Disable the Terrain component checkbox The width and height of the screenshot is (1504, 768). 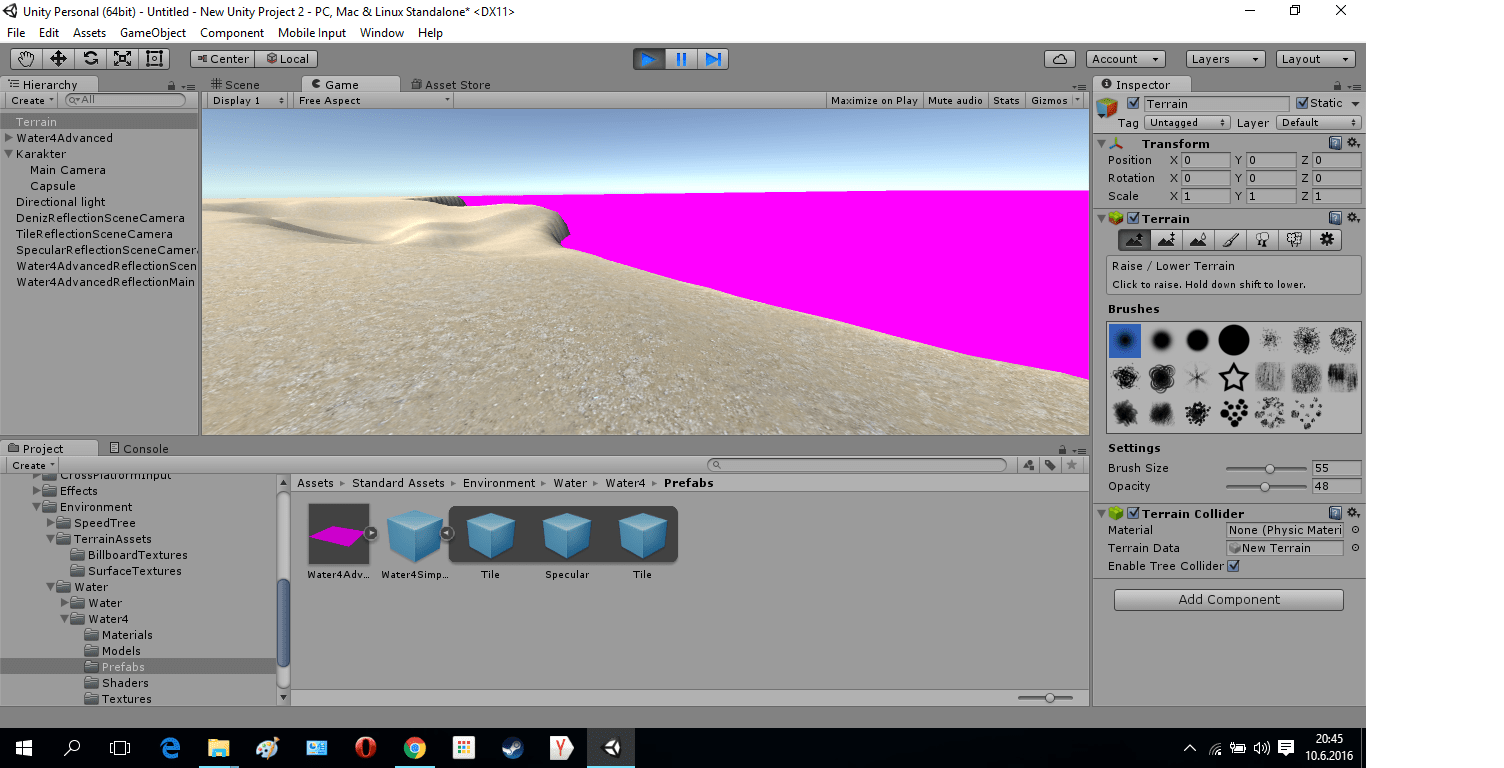[x=1133, y=218]
